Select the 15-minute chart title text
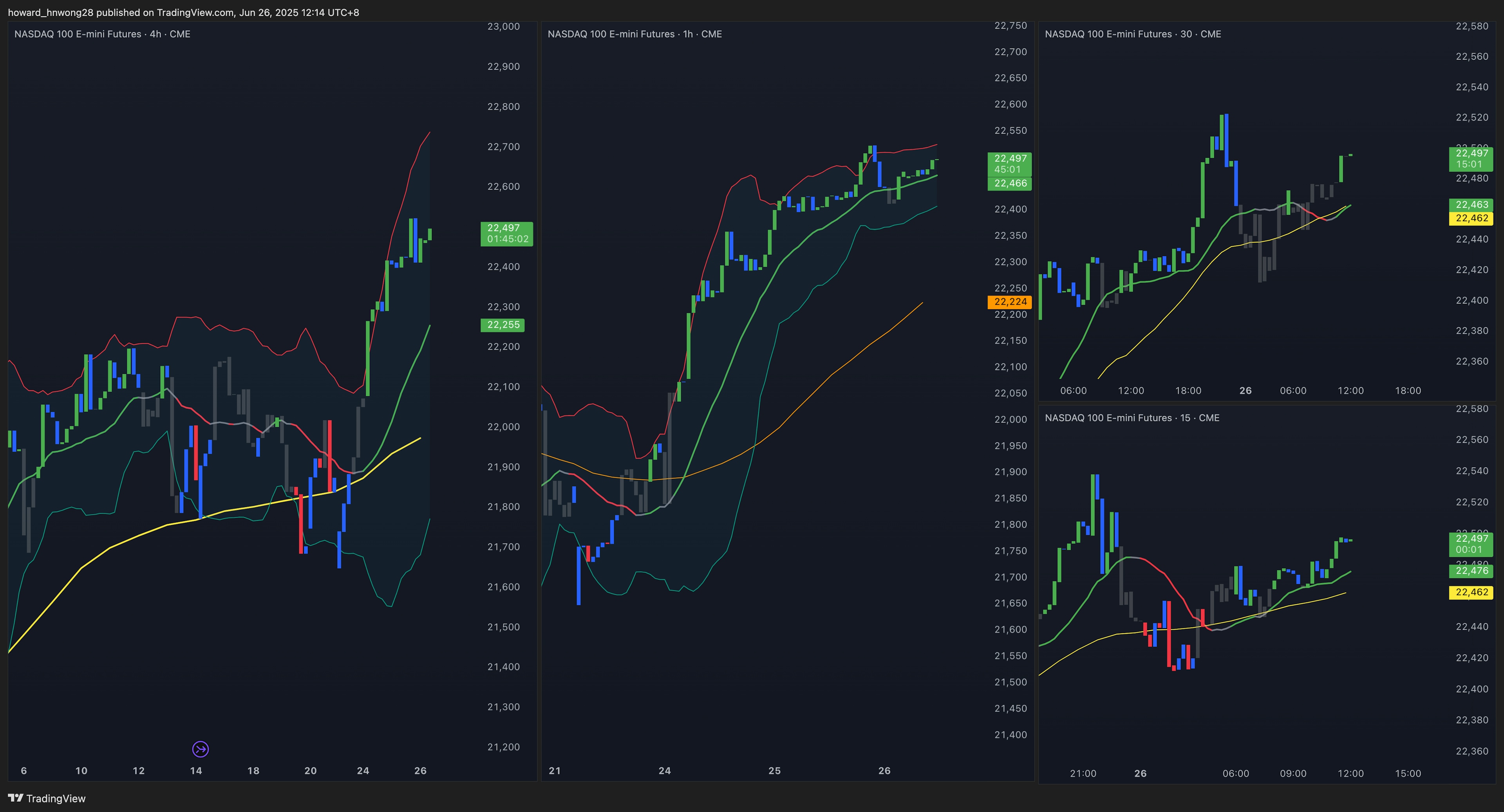This screenshot has height=812, width=1504. [x=1132, y=417]
